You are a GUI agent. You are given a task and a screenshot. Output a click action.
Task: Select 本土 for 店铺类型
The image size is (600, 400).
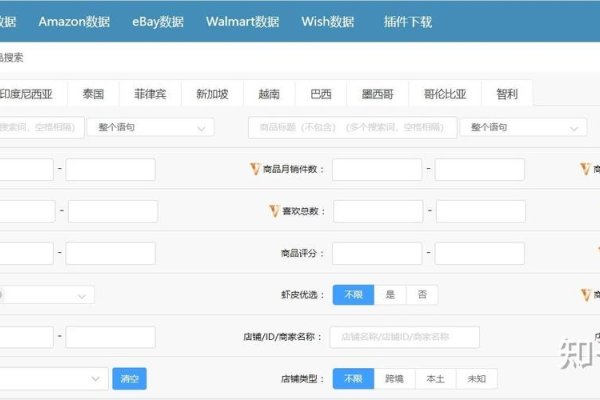[x=435, y=379]
